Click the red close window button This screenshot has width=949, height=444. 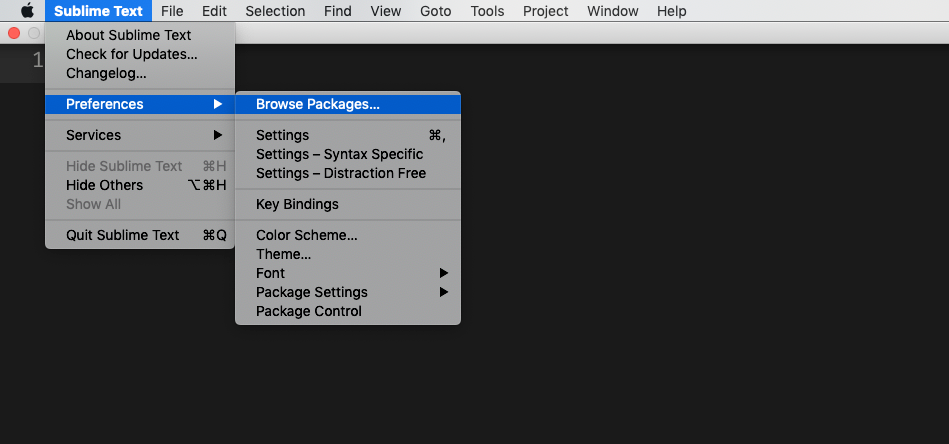point(14,33)
